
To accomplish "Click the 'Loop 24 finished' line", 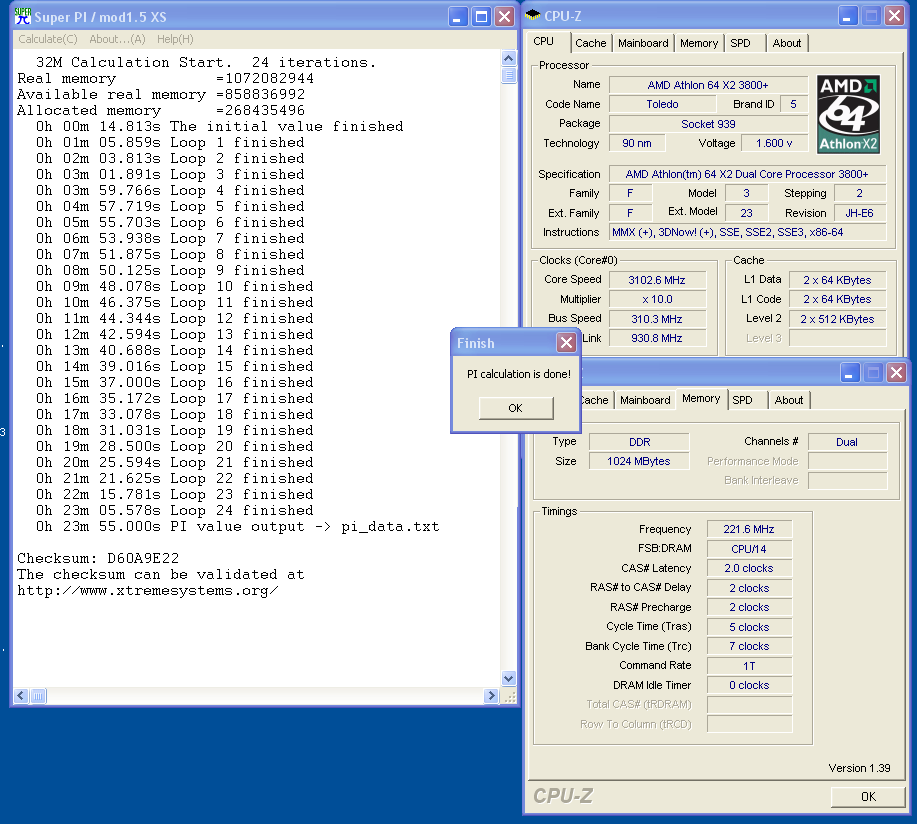I will (x=175, y=511).
